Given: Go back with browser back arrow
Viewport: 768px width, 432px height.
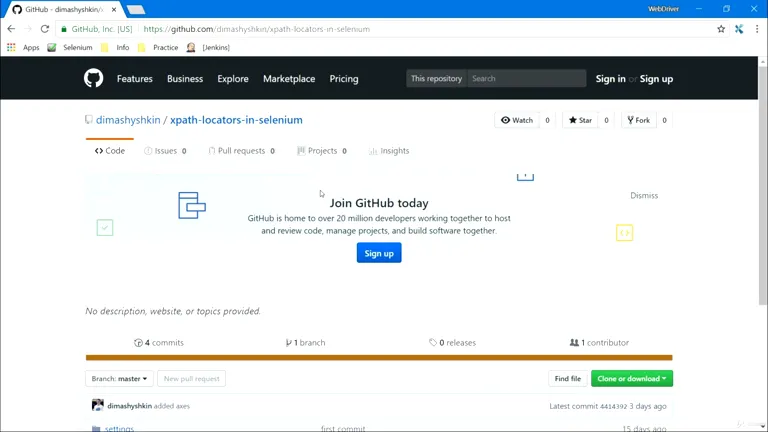Looking at the screenshot, I should pyautogui.click(x=11, y=29).
